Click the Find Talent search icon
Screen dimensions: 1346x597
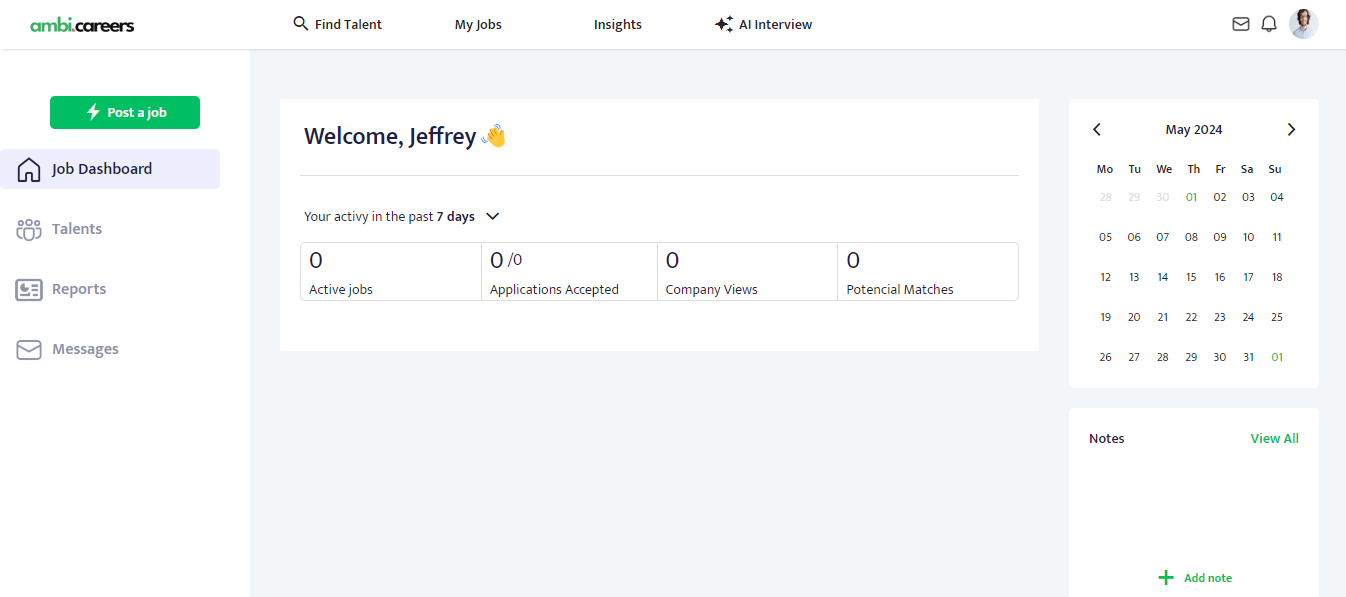[x=300, y=23]
